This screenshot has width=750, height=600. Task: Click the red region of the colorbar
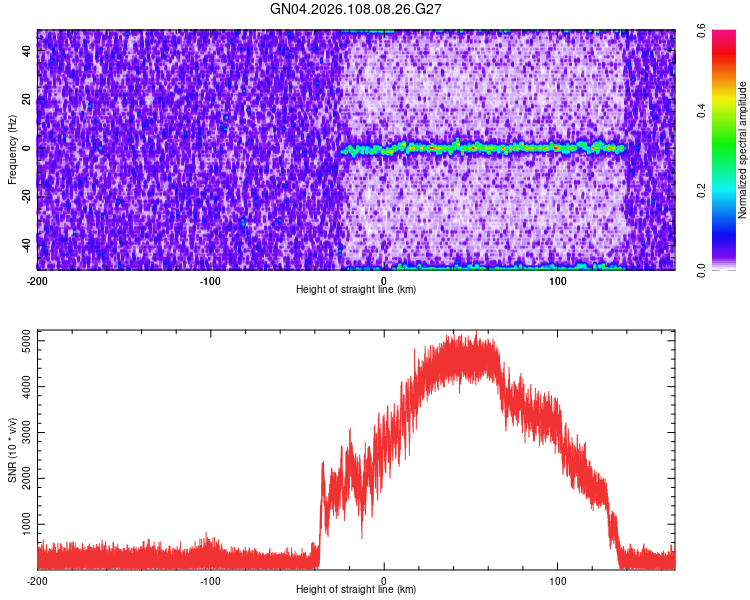point(724,55)
